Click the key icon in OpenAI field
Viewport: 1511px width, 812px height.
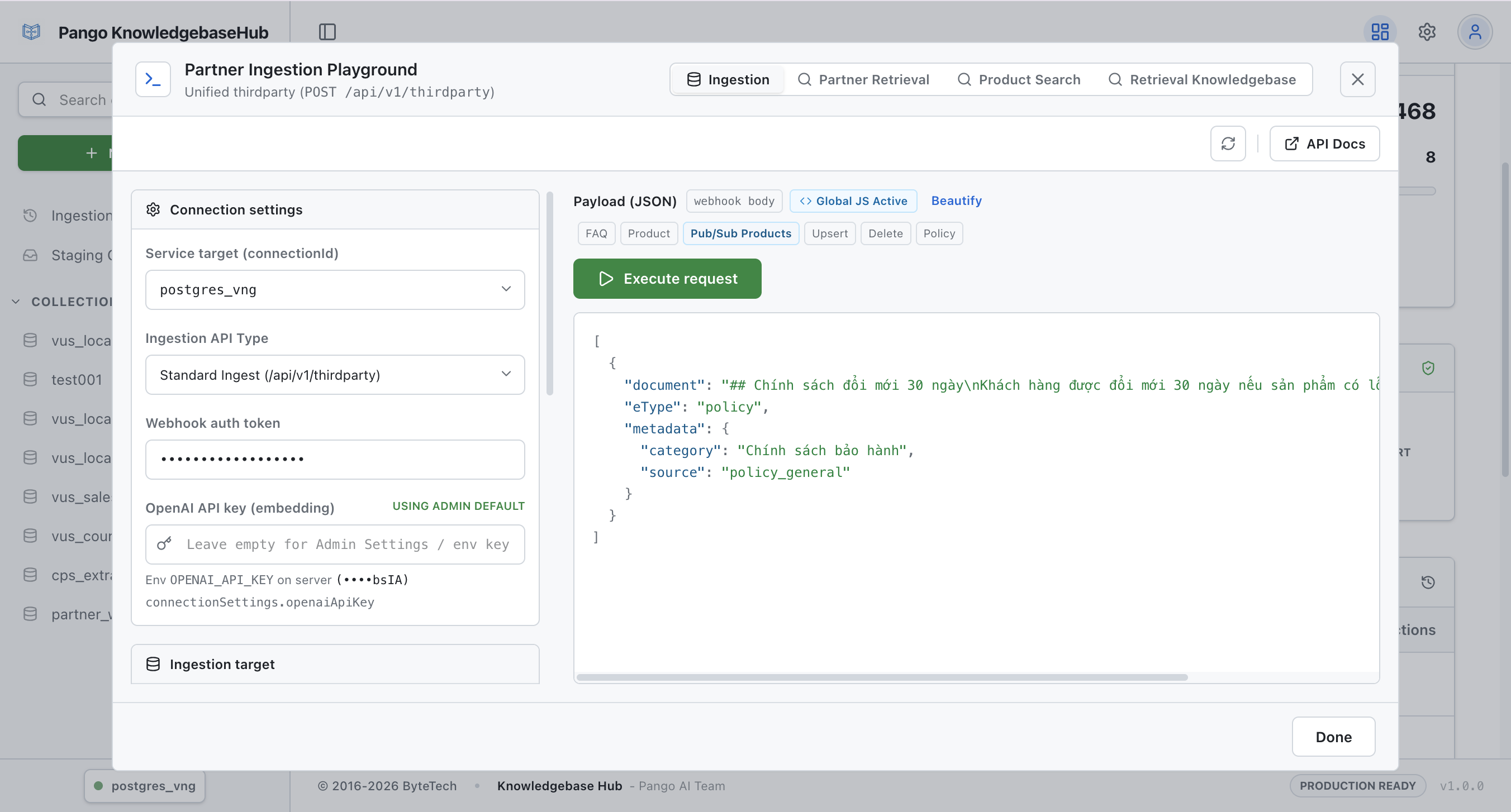click(164, 544)
